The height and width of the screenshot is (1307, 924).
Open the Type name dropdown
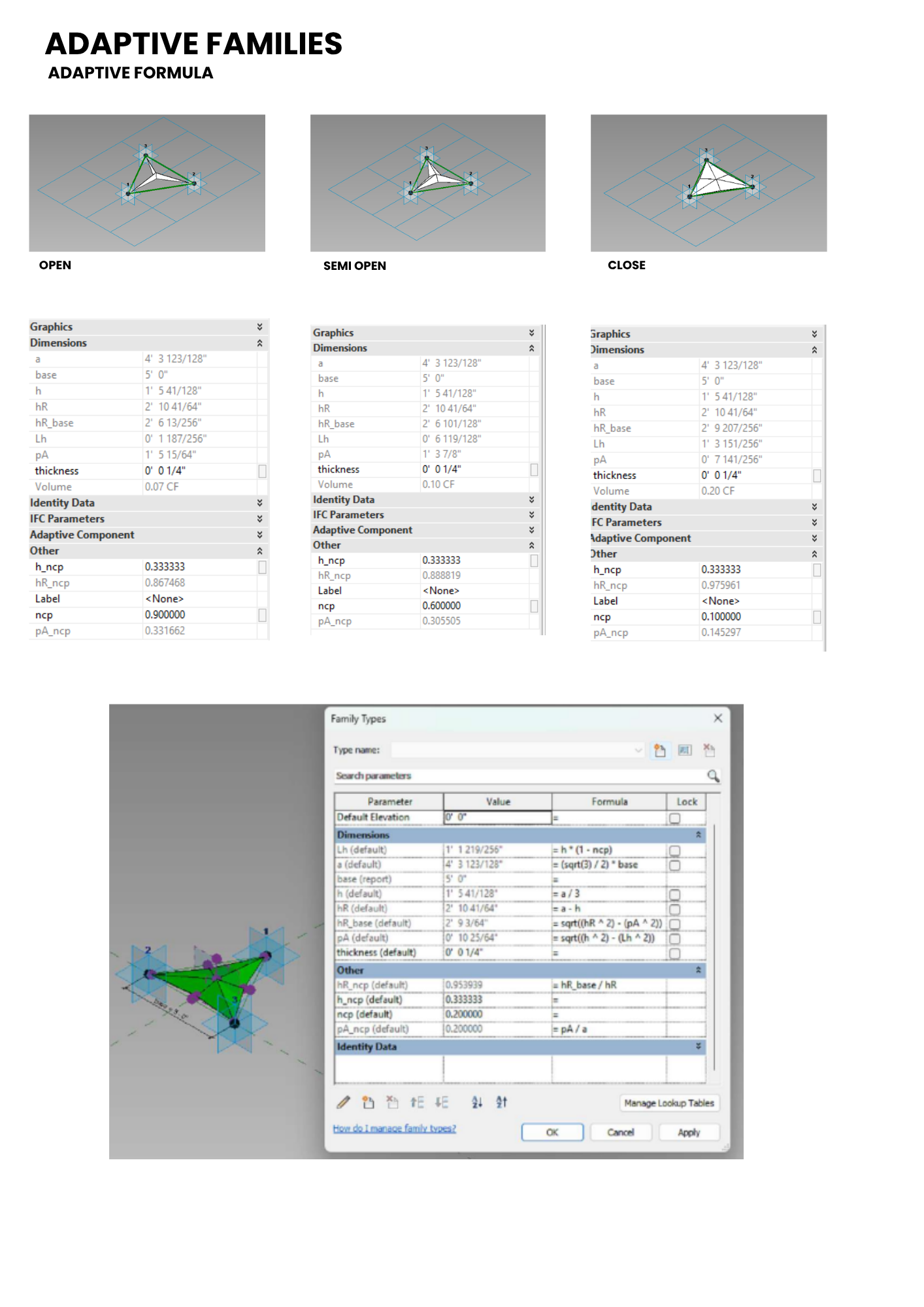pyautogui.click(x=638, y=750)
